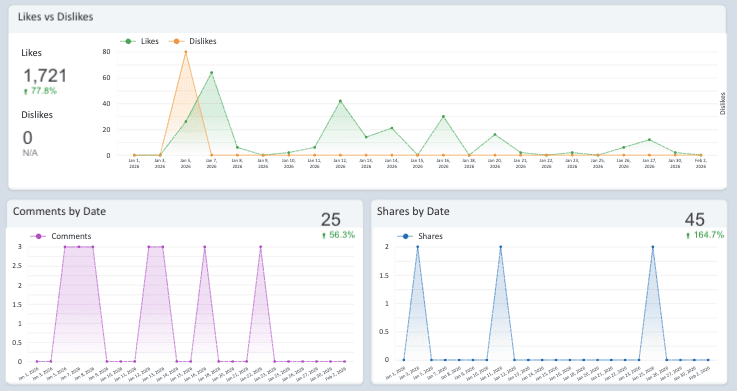This screenshot has width=737, height=391.
Task: Click the Likes stat label above 1,721
Action: pos(31,53)
